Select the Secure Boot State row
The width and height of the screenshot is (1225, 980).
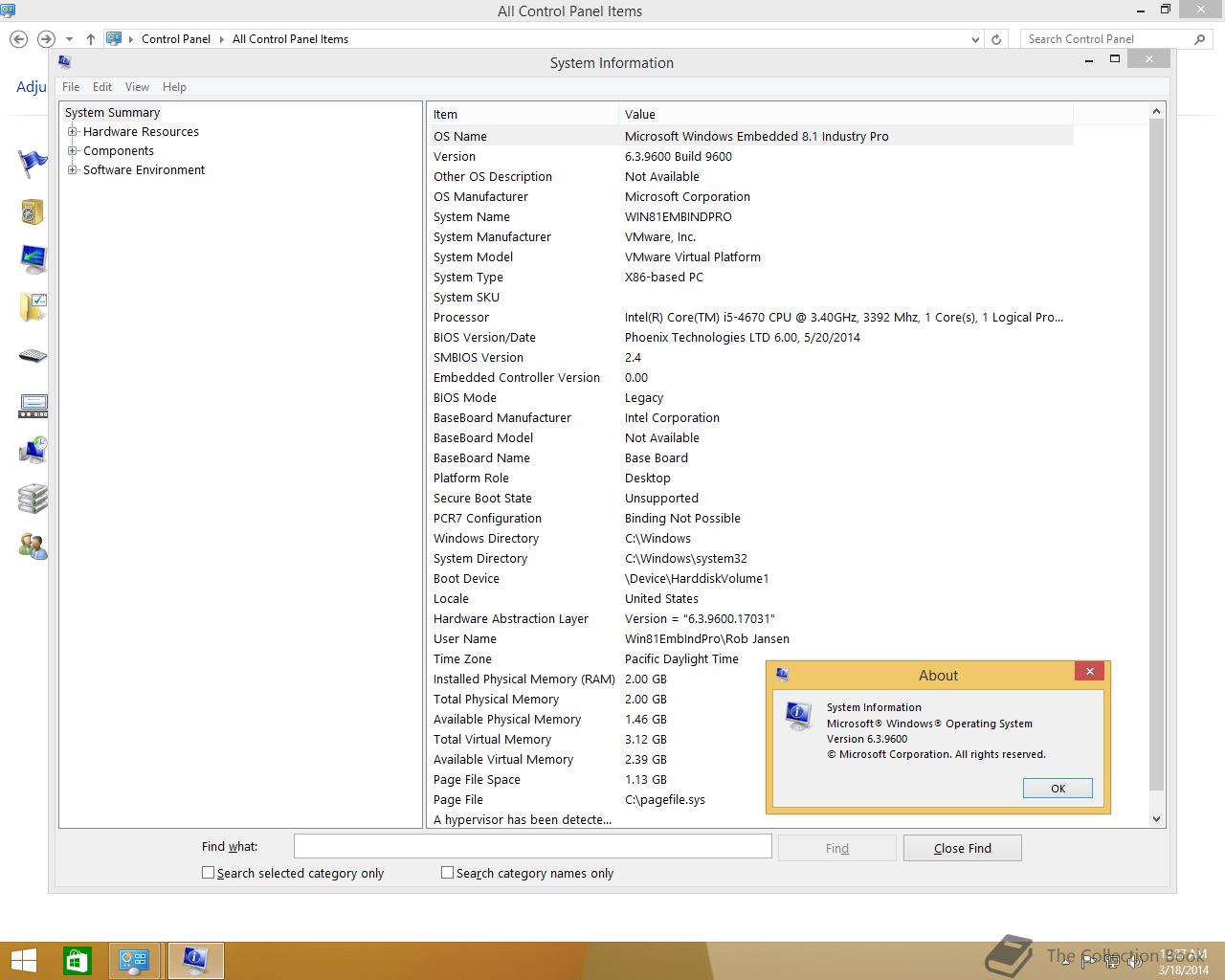[750, 498]
